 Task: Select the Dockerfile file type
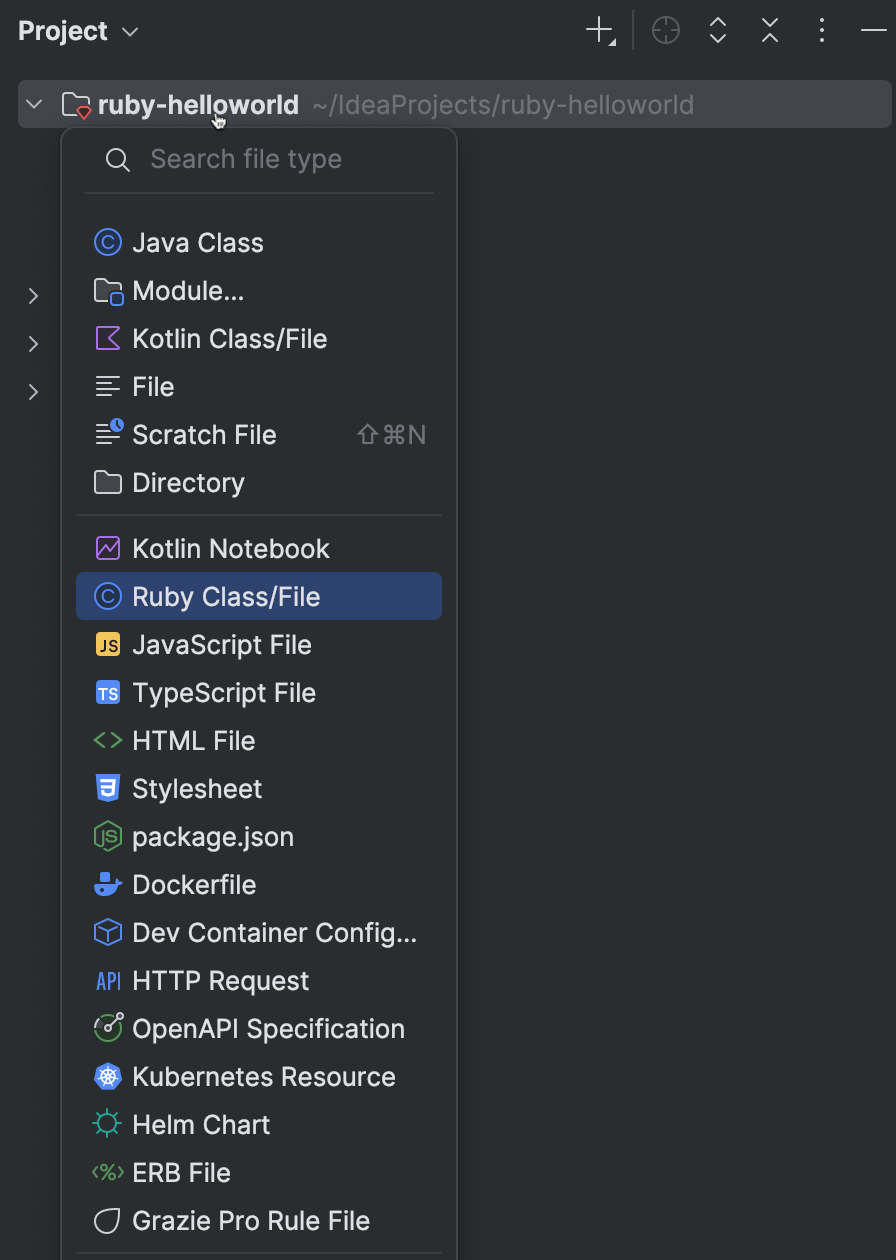[192, 884]
